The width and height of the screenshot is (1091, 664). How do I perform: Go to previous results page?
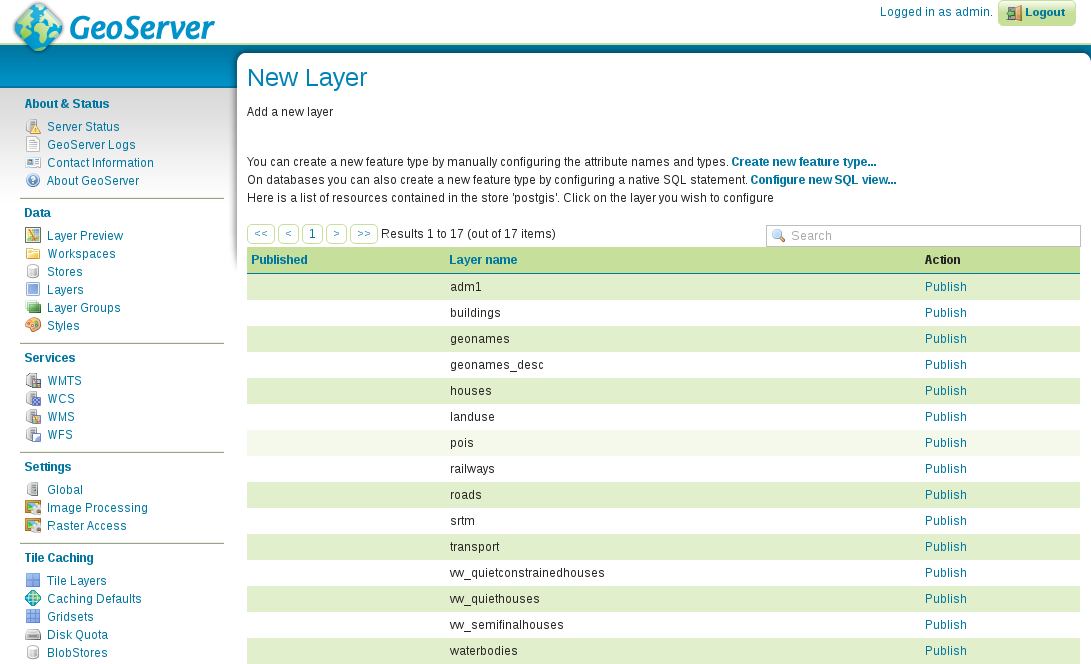point(289,234)
